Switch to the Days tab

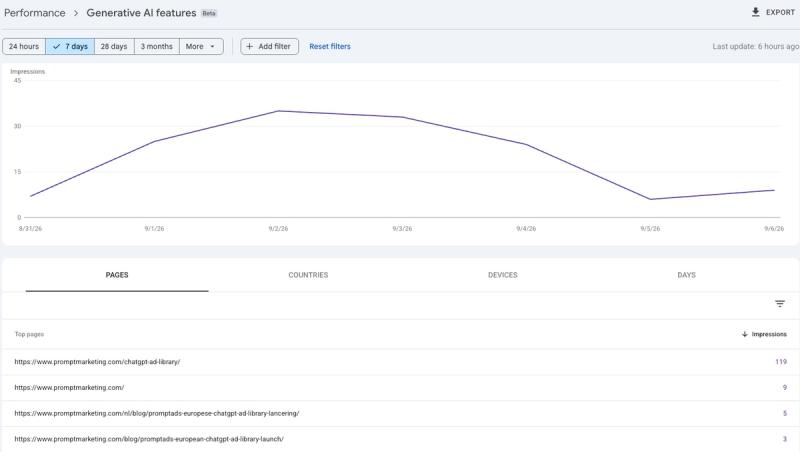686,275
